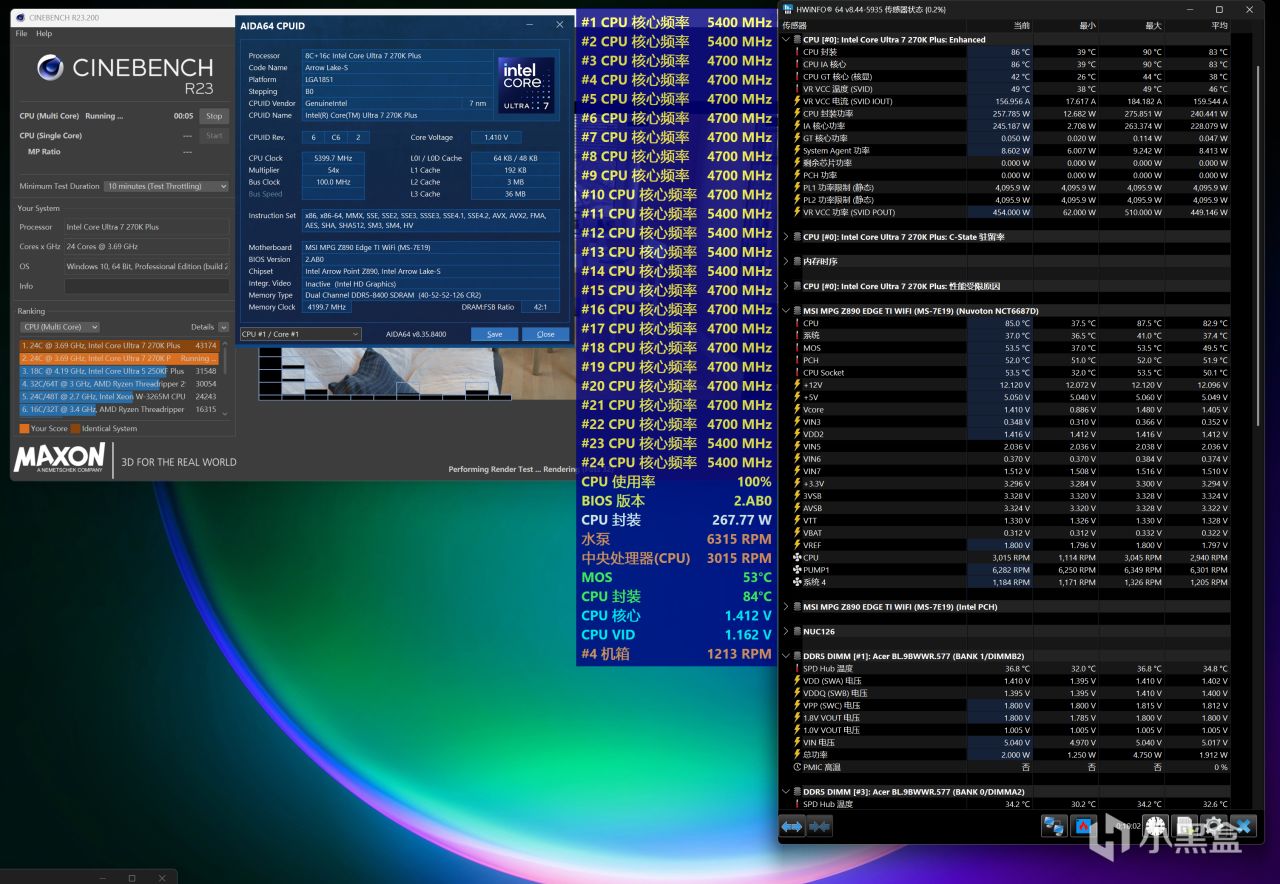Open HWiNFO sensor settings gear icon
Screen dimensions: 1280x884
coord(1214,826)
